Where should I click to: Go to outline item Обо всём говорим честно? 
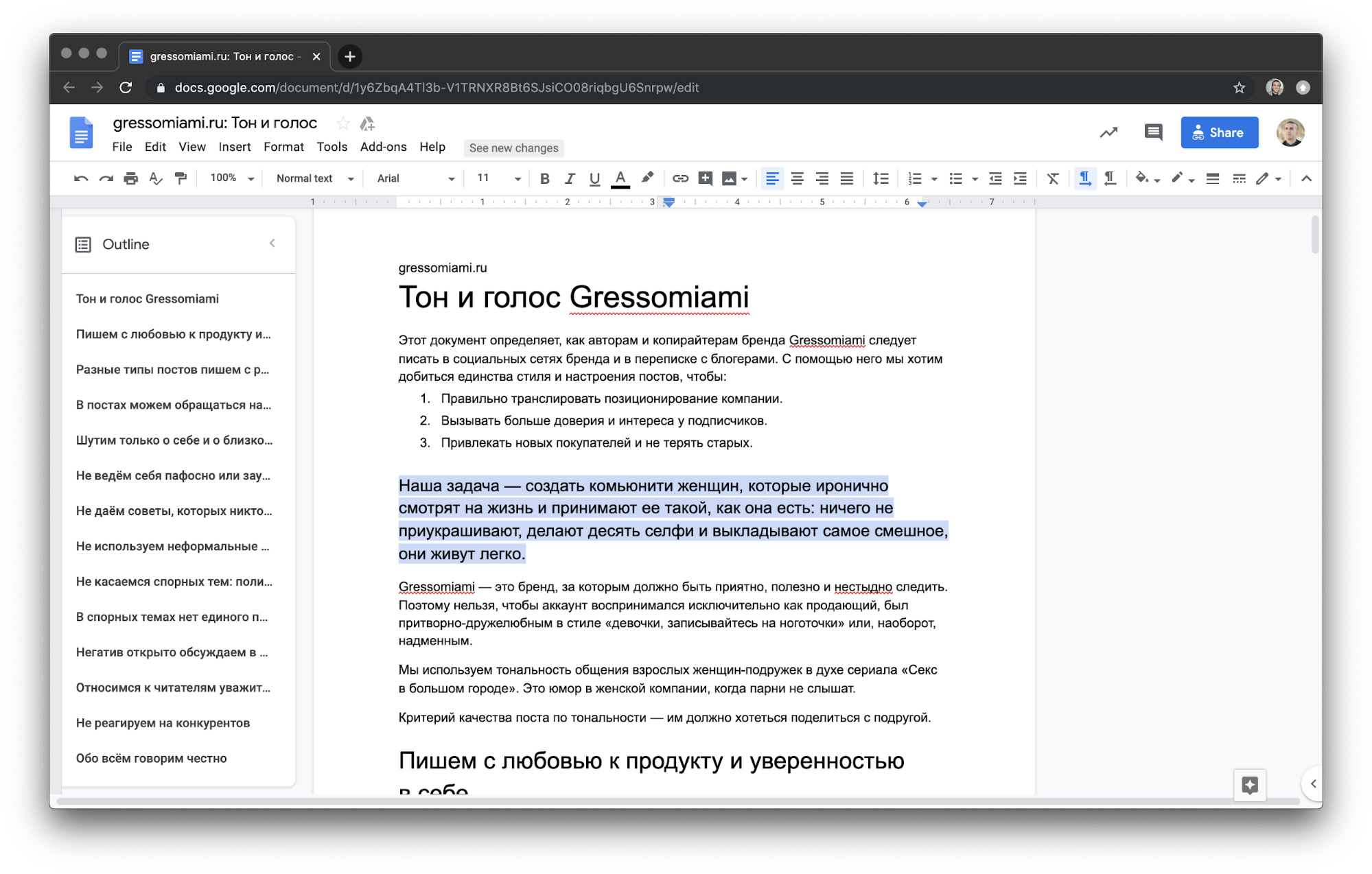point(151,758)
